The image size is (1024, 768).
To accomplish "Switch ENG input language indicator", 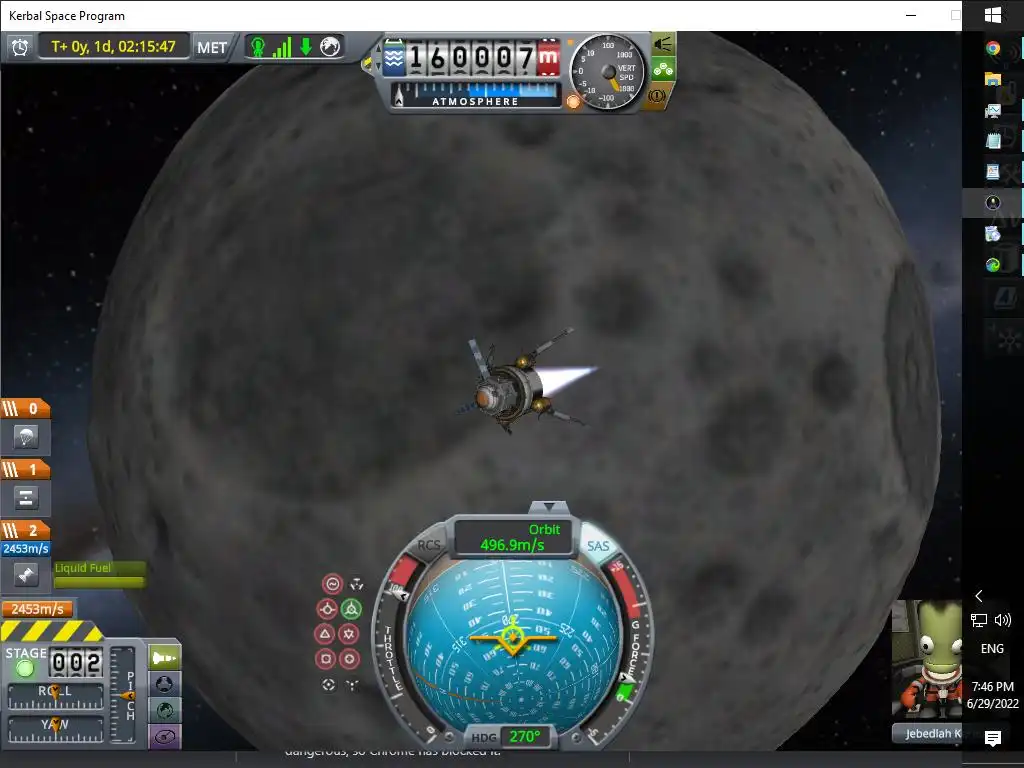I will pos(992,648).
